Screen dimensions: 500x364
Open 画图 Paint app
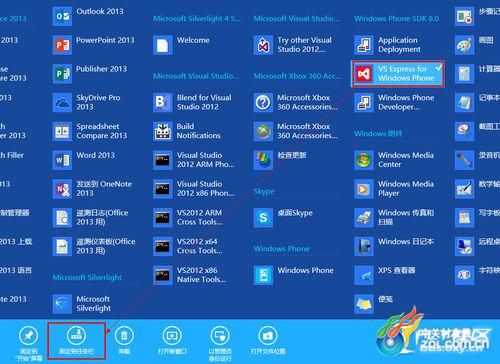pyautogui.click(x=476, y=45)
